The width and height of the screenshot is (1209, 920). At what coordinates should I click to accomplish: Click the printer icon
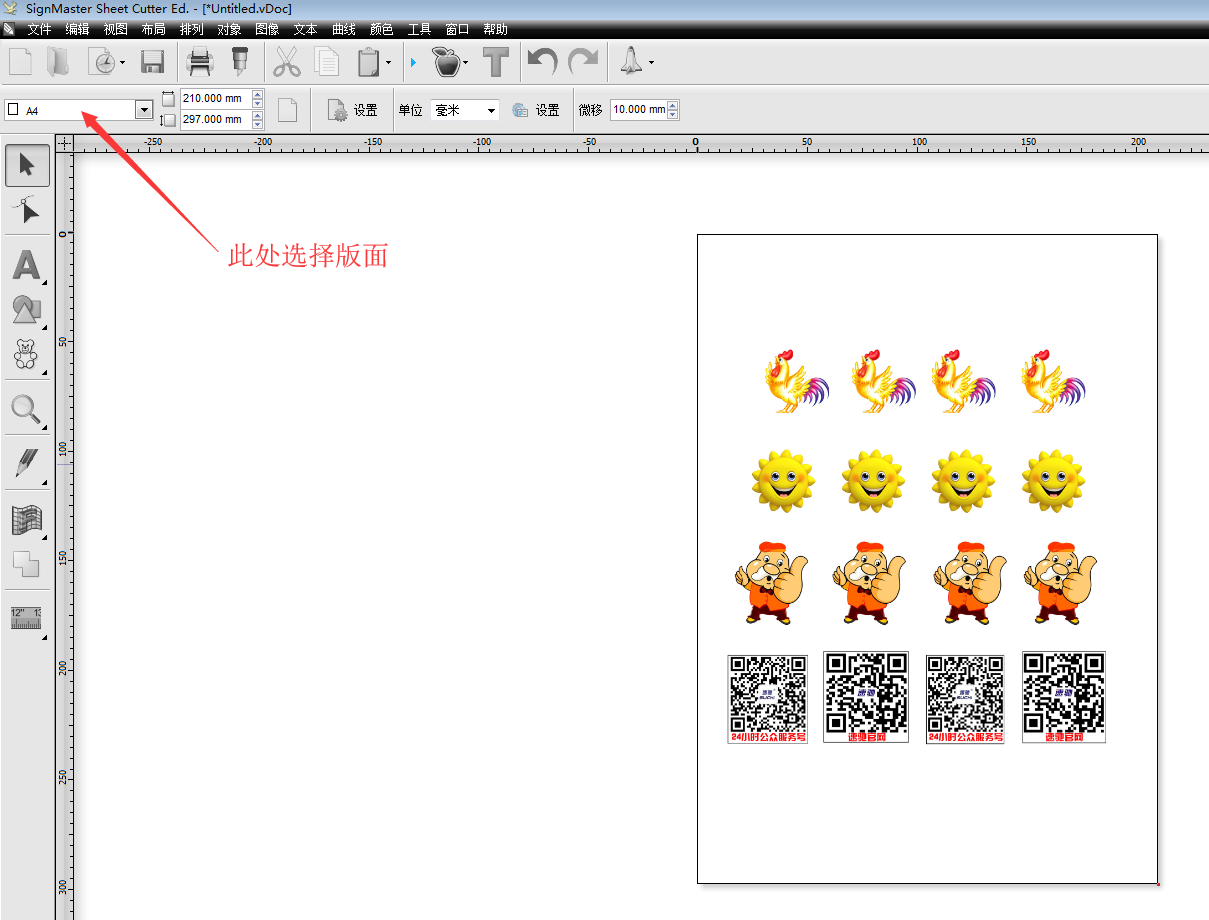pos(200,62)
